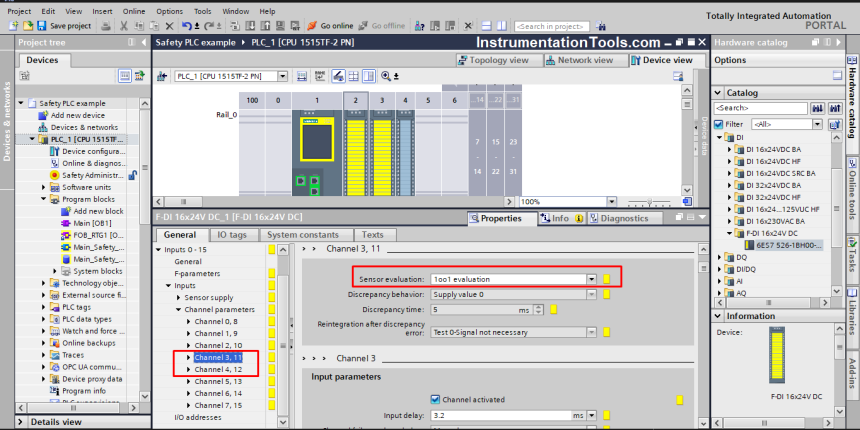860x430 pixels.
Task: Switch to Texts tab
Action: [372, 235]
